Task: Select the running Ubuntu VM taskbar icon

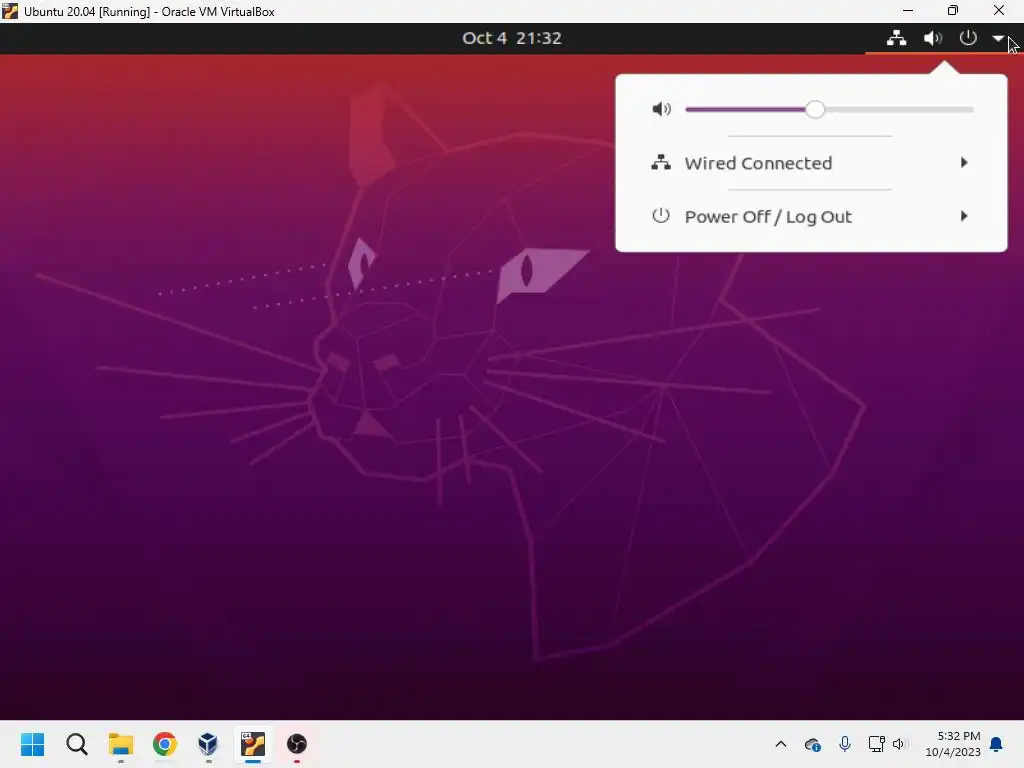Action: pos(253,744)
